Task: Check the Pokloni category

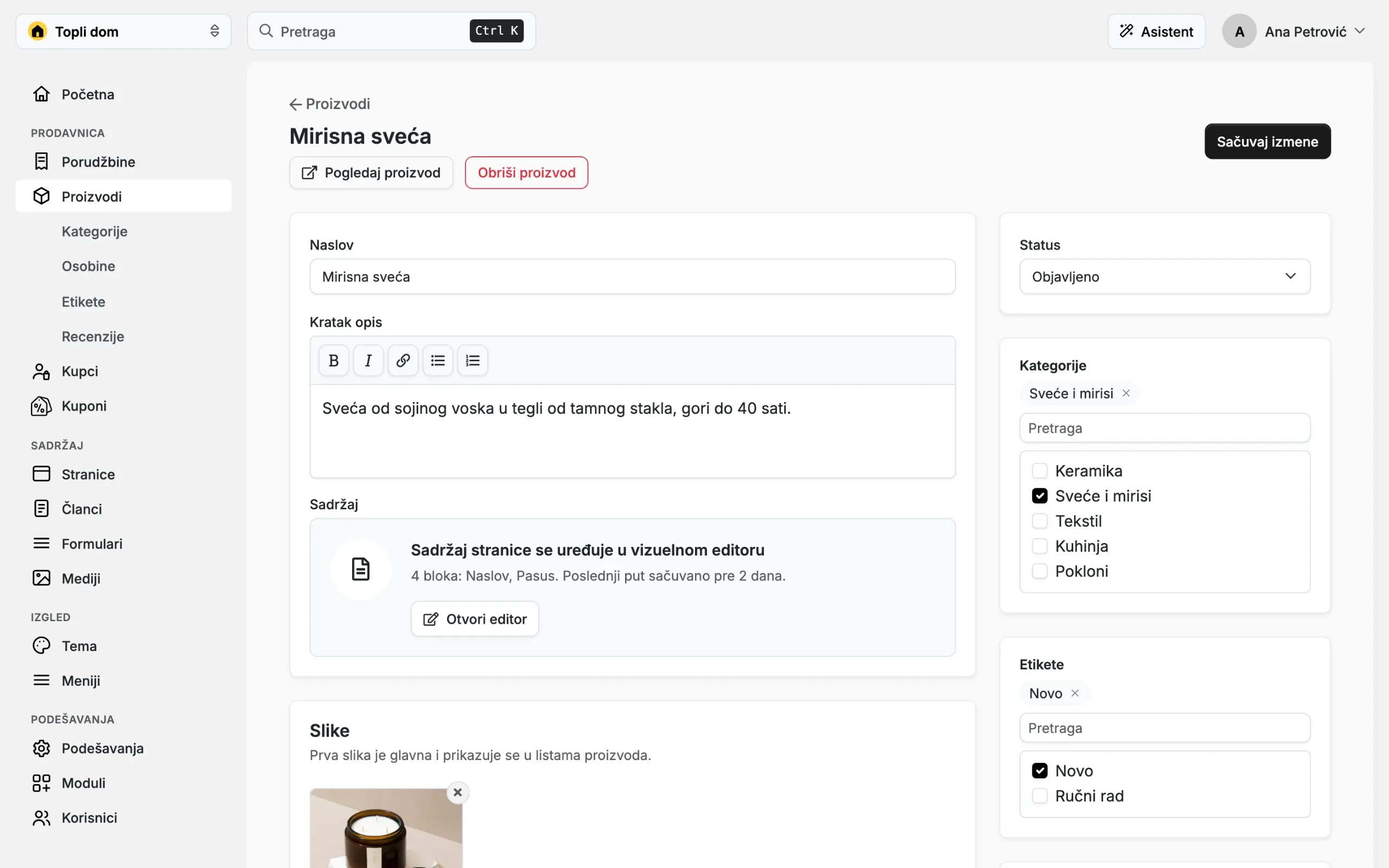Action: pos(1040,571)
